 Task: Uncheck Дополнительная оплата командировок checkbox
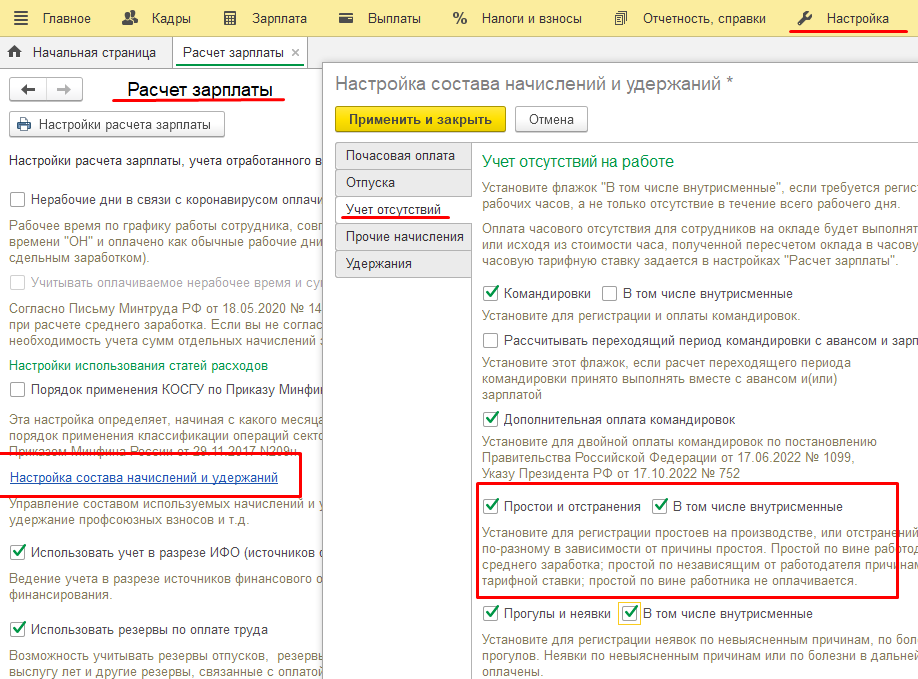coord(491,419)
